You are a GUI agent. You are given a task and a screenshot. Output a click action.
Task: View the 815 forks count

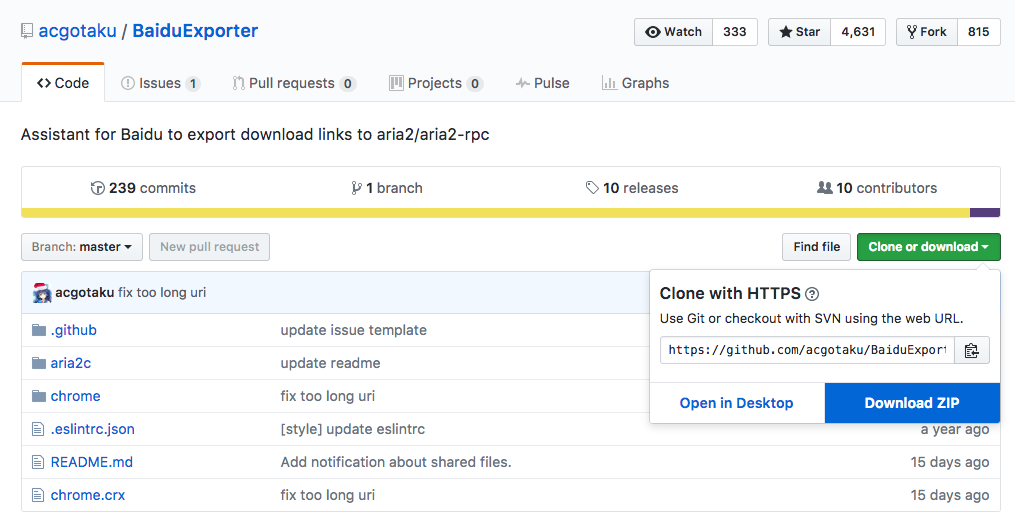pyautogui.click(x=978, y=32)
